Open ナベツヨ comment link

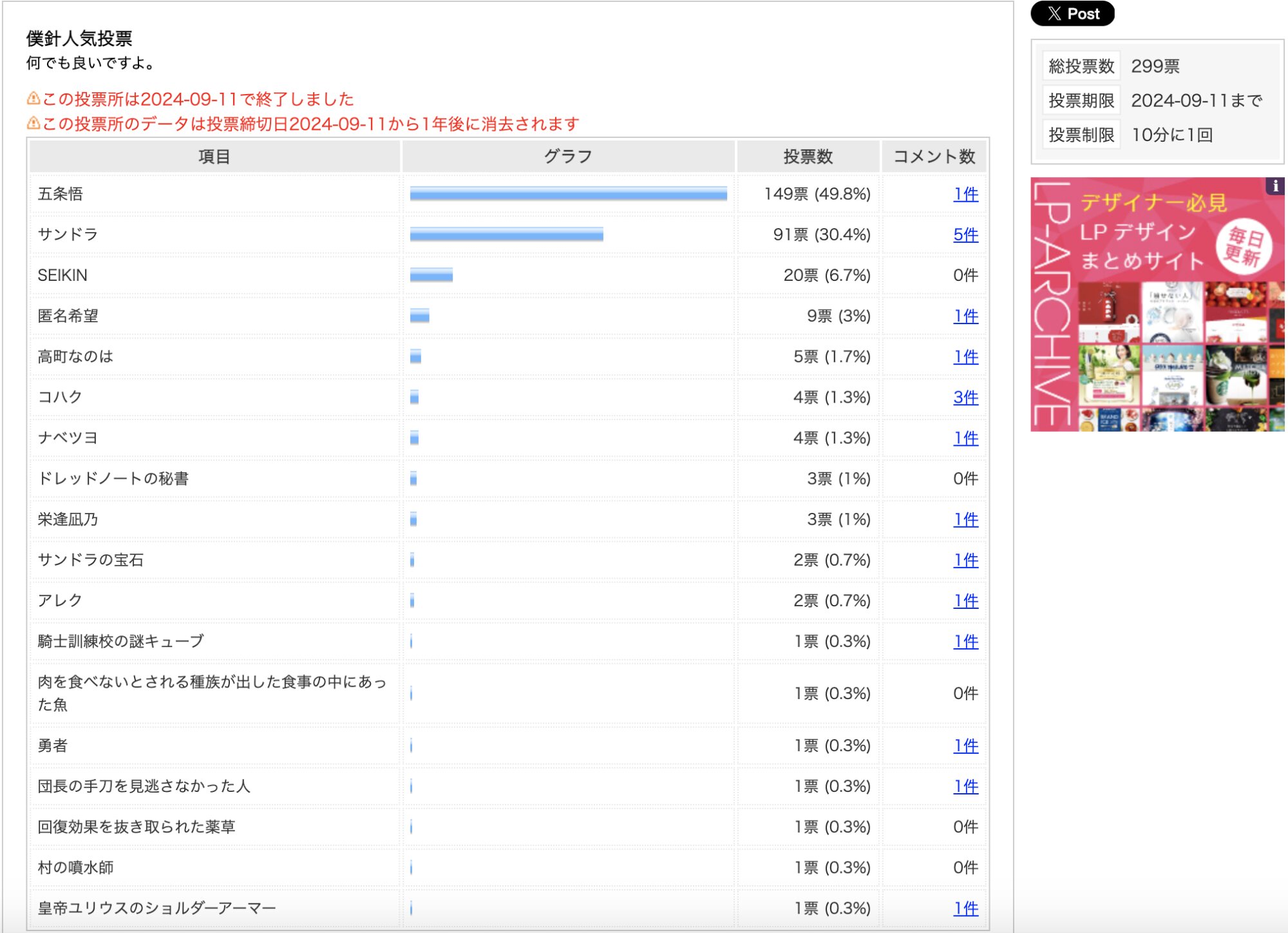tap(965, 438)
